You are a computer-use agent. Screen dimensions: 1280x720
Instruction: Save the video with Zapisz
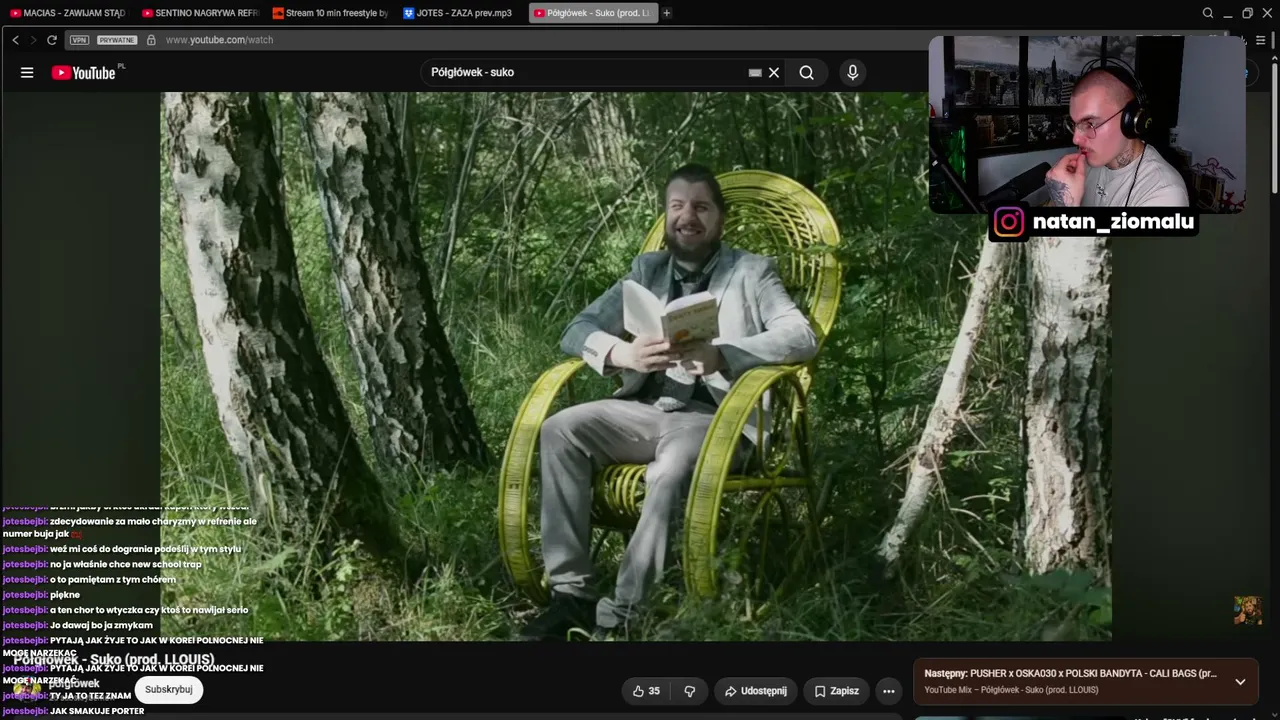coord(837,691)
